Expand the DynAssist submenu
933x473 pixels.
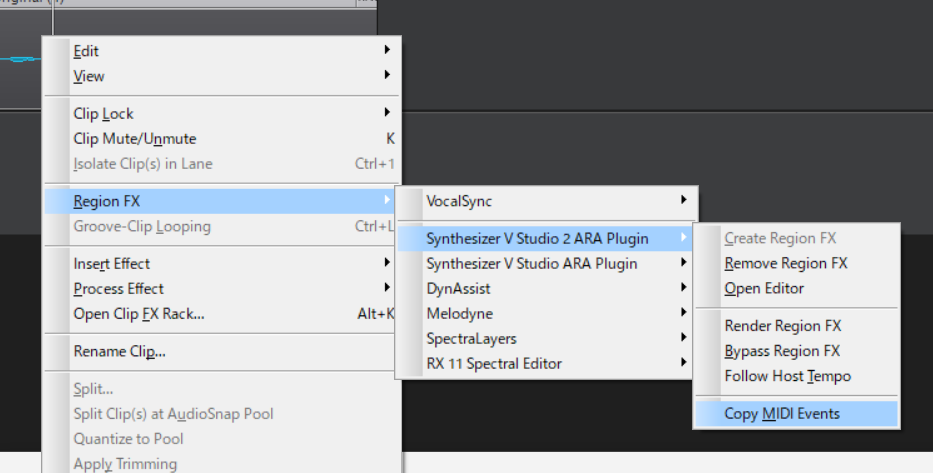(x=545, y=289)
